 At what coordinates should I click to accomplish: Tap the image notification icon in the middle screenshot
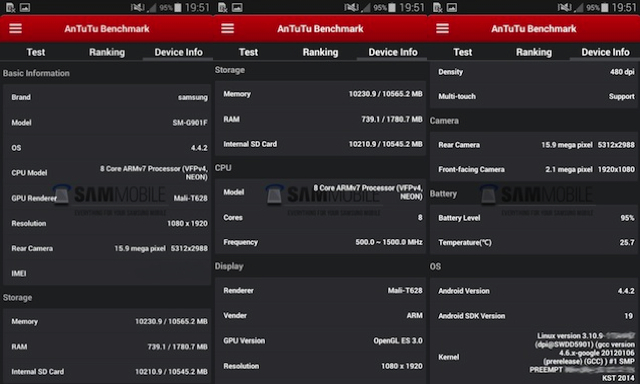click(237, 7)
